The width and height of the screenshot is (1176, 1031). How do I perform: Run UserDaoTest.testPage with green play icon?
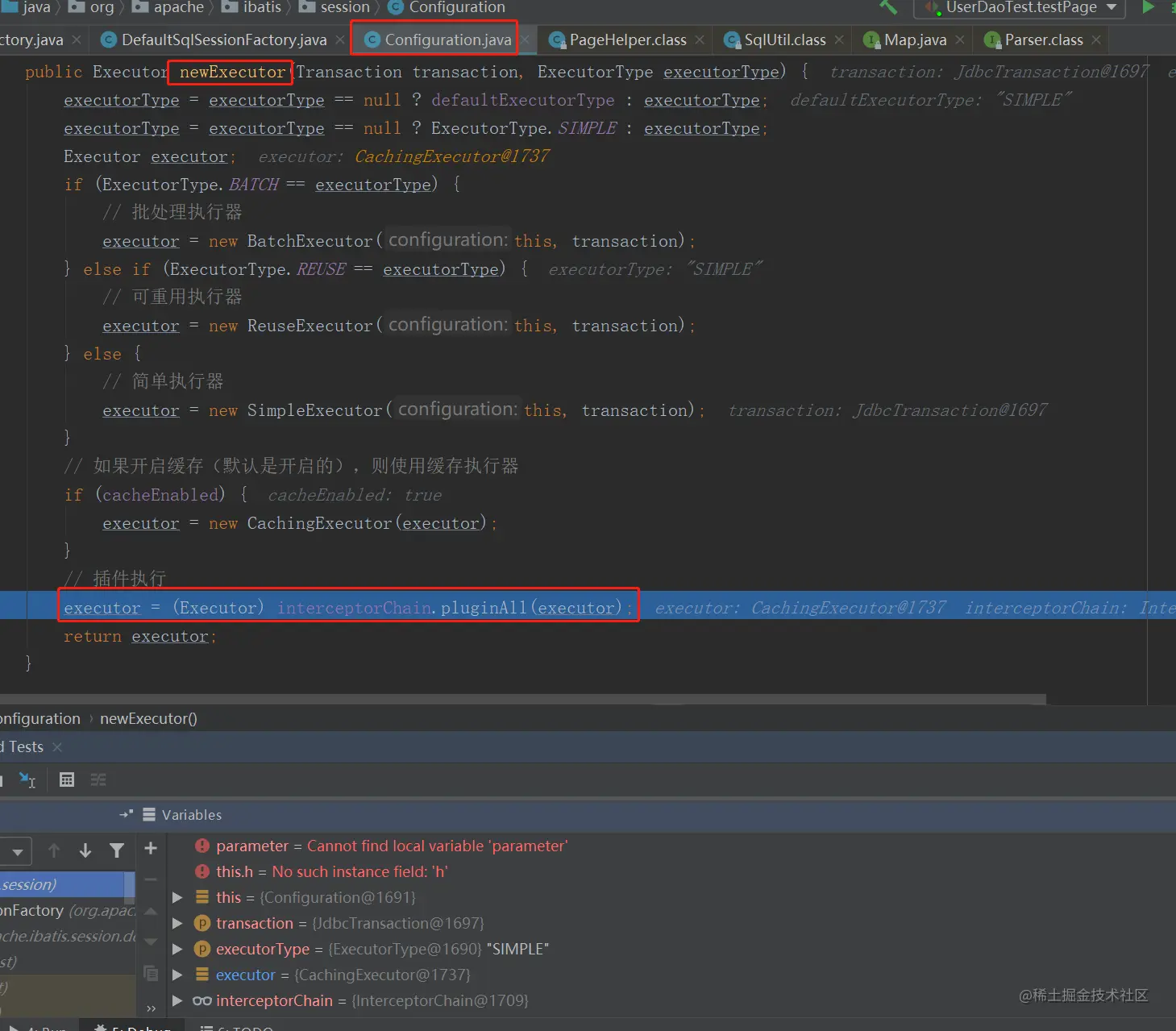tap(1149, 7)
